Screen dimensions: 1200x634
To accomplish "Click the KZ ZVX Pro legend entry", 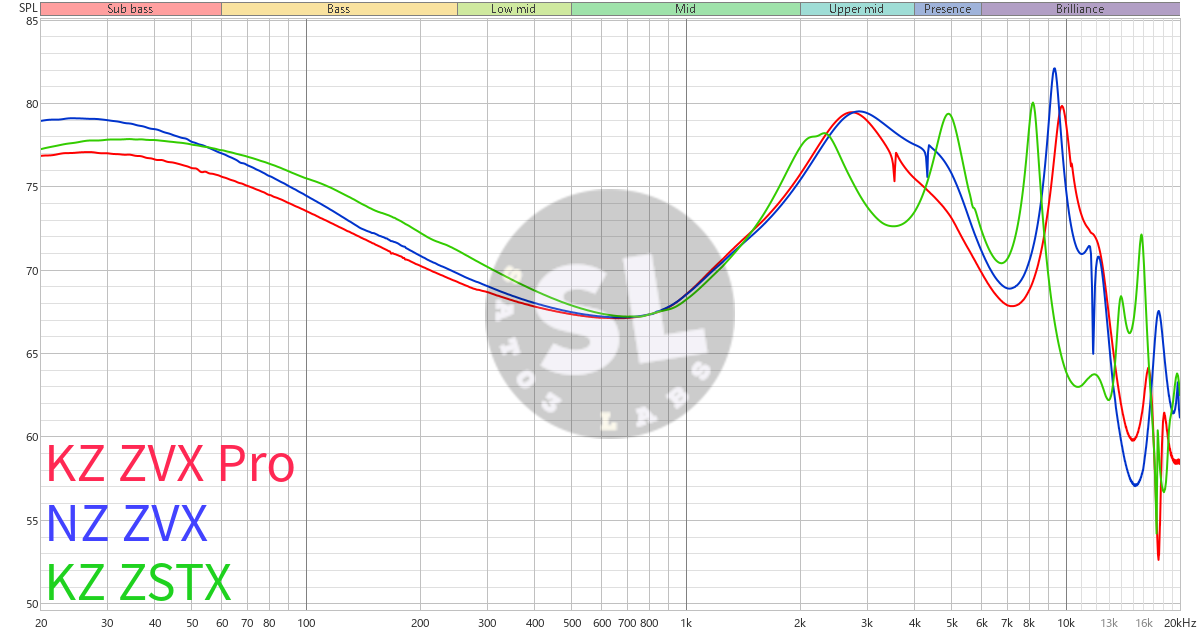I will tap(171, 465).
